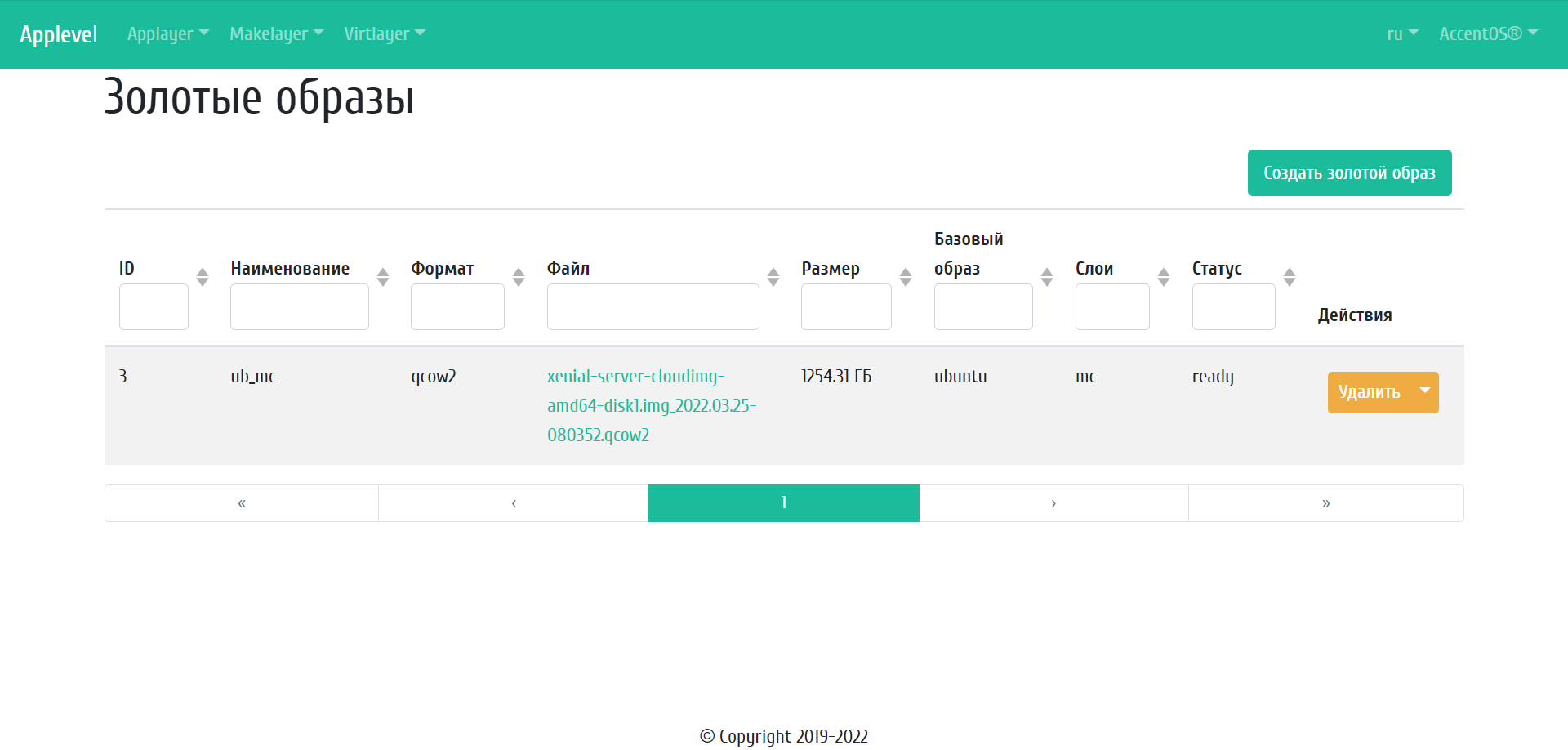Sort by Статус column arrows

point(1290,277)
